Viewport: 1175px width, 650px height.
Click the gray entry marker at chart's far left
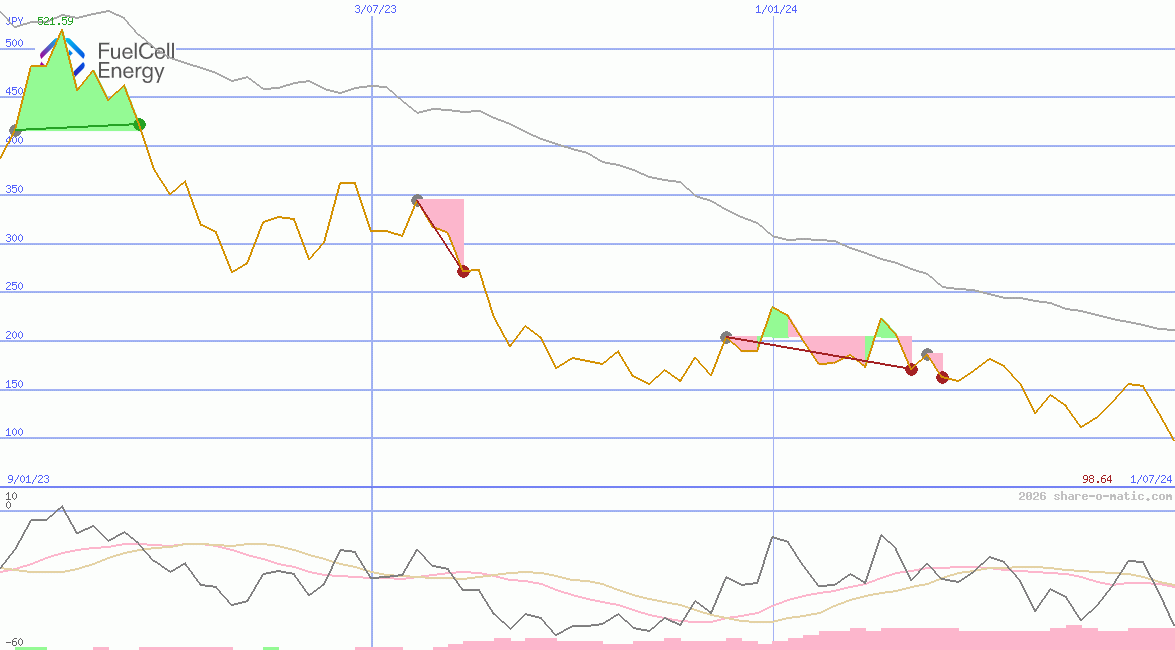click(x=14, y=131)
